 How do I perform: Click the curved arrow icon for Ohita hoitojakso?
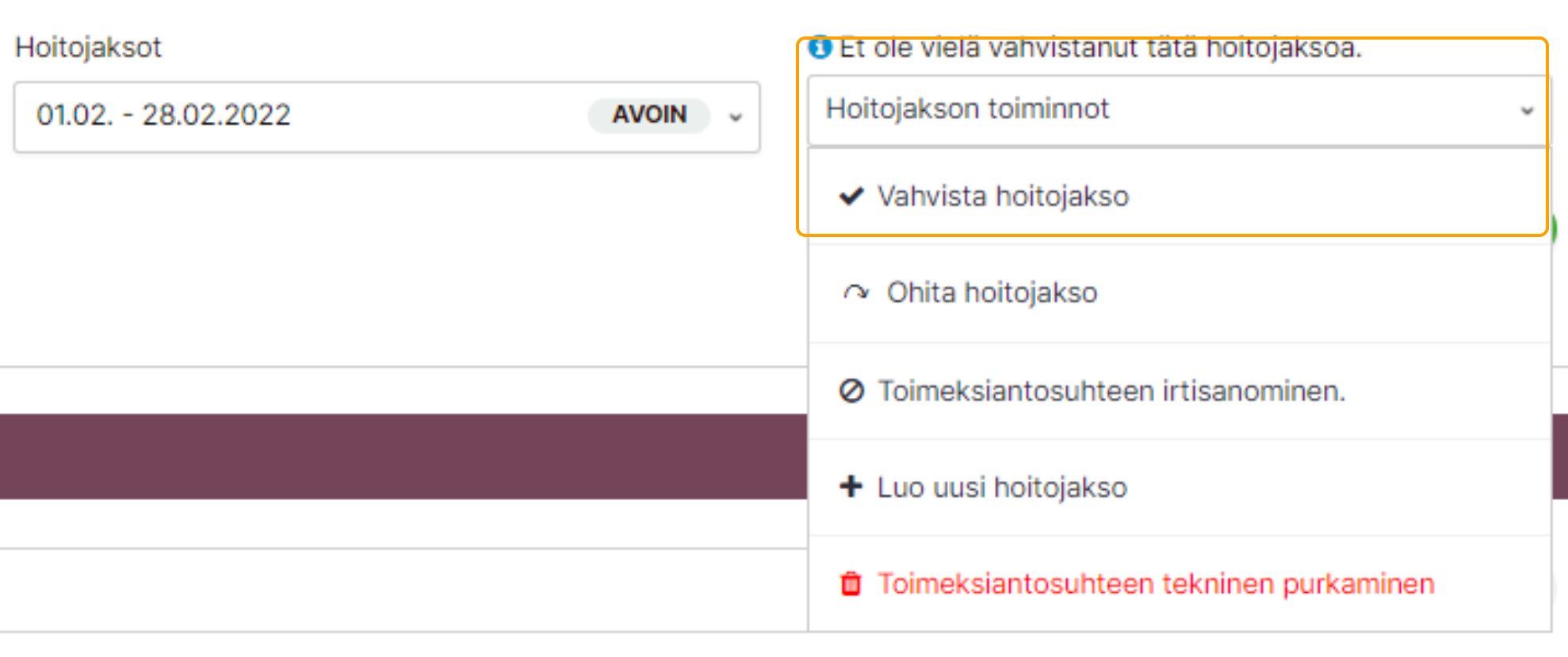[x=855, y=293]
